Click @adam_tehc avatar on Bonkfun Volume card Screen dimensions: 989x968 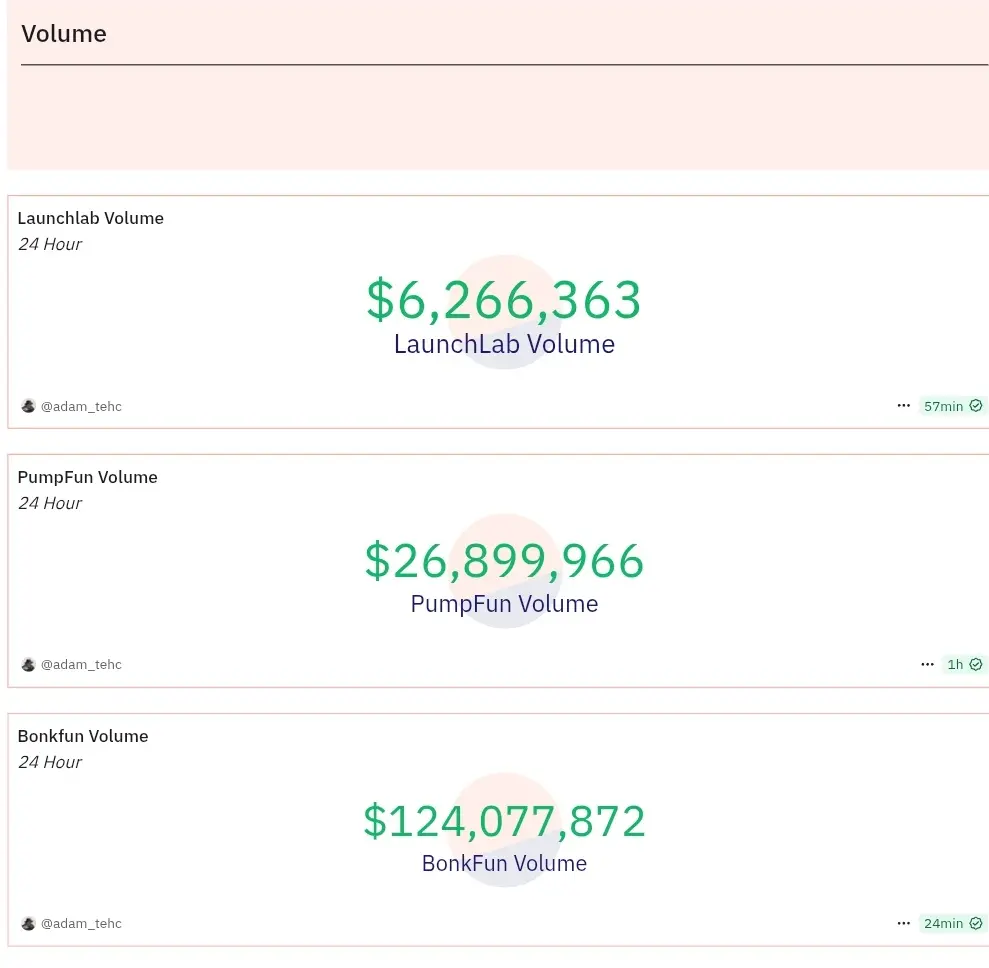(x=28, y=924)
